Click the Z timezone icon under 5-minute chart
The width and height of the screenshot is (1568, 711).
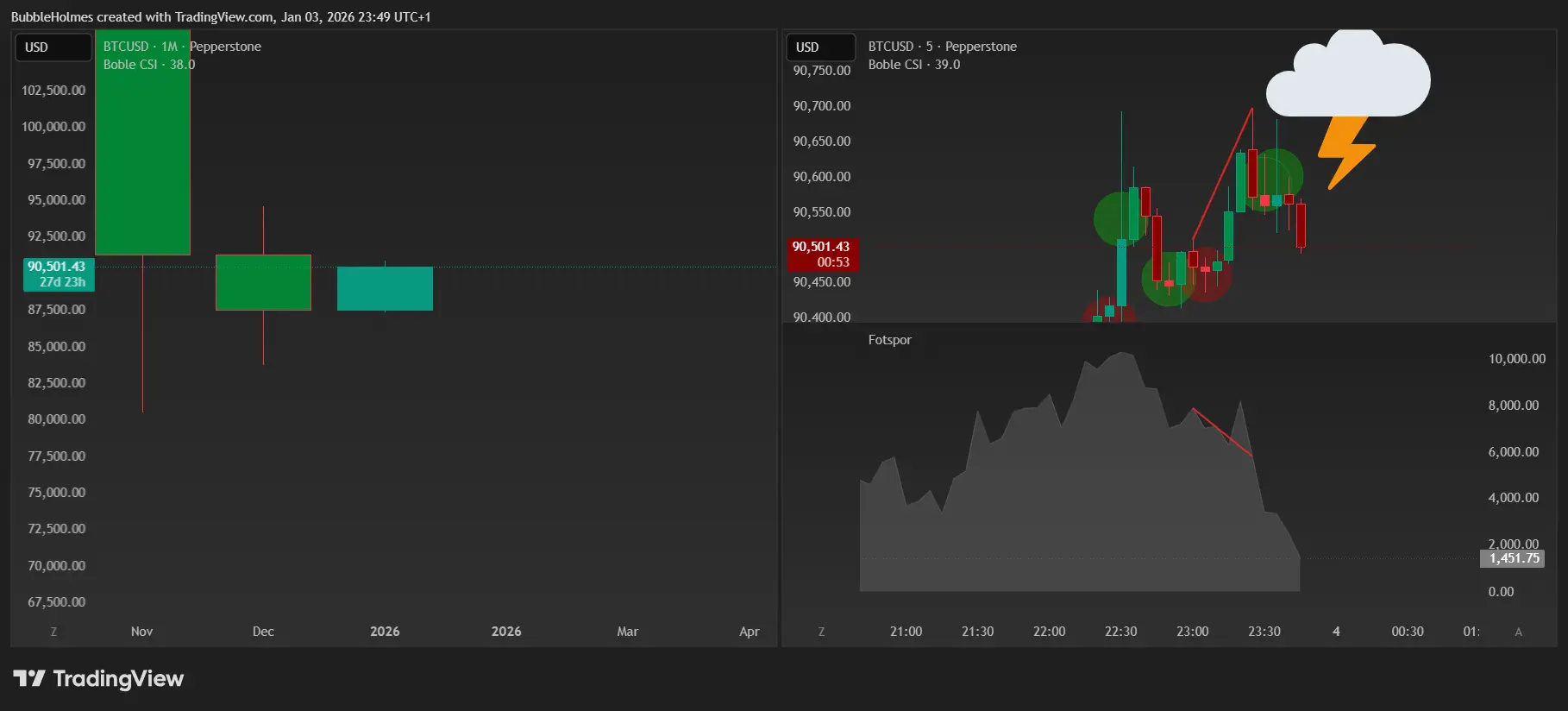click(821, 632)
